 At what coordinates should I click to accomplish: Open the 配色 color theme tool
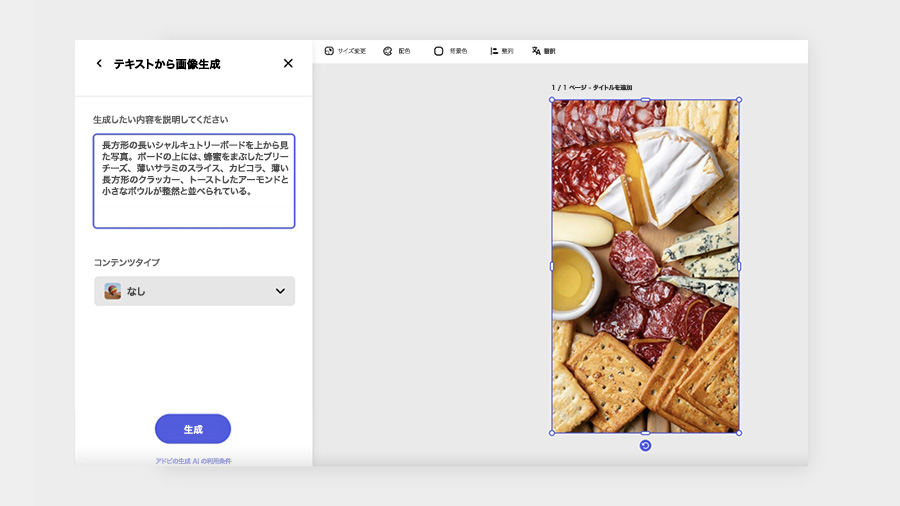click(x=397, y=51)
